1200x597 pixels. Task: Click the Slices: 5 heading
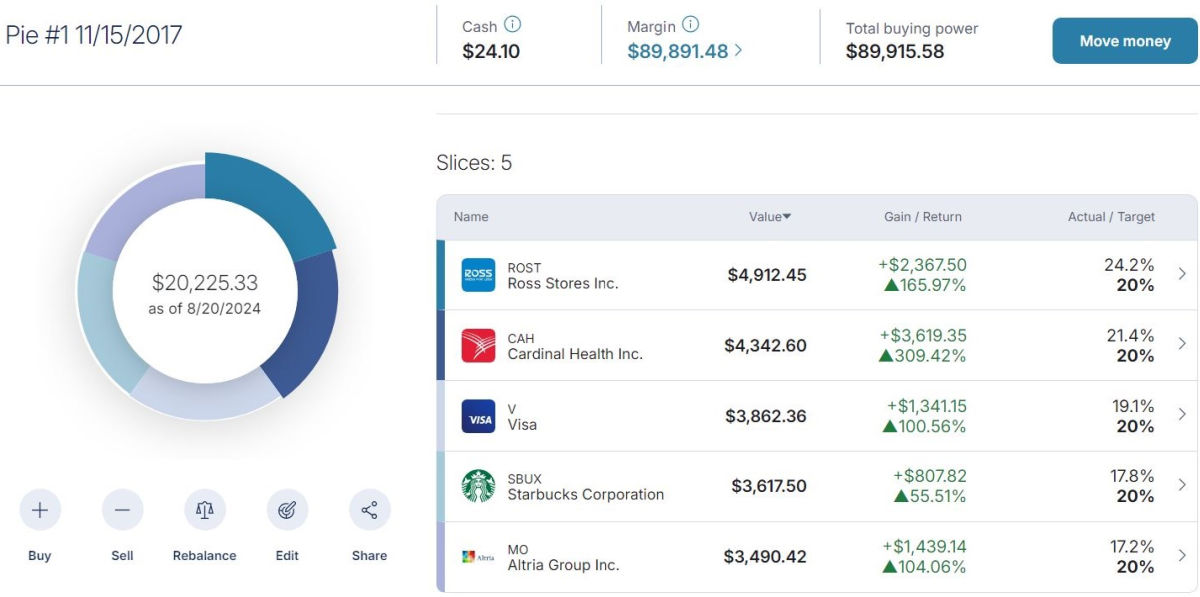click(474, 163)
